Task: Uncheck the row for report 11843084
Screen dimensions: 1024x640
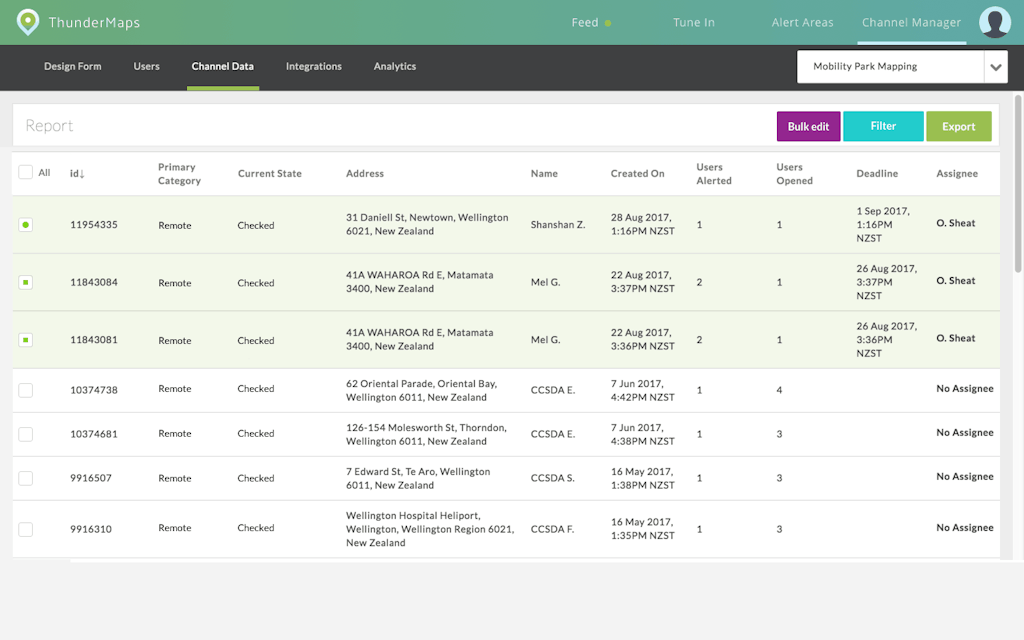Action: pos(26,283)
